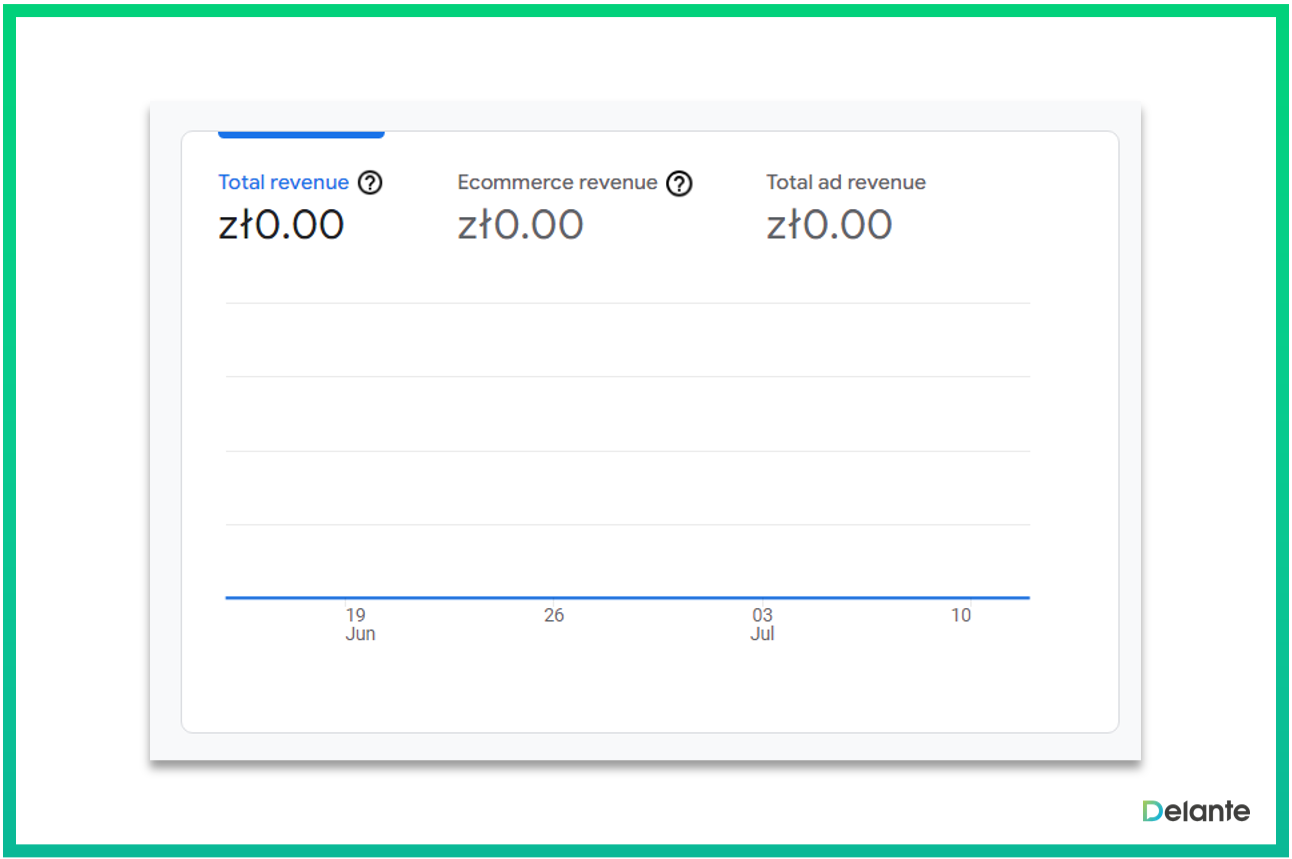Image resolution: width=1292 pixels, height=859 pixels.
Task: Click the Total ad revenue zł0.00 value
Action: point(829,225)
